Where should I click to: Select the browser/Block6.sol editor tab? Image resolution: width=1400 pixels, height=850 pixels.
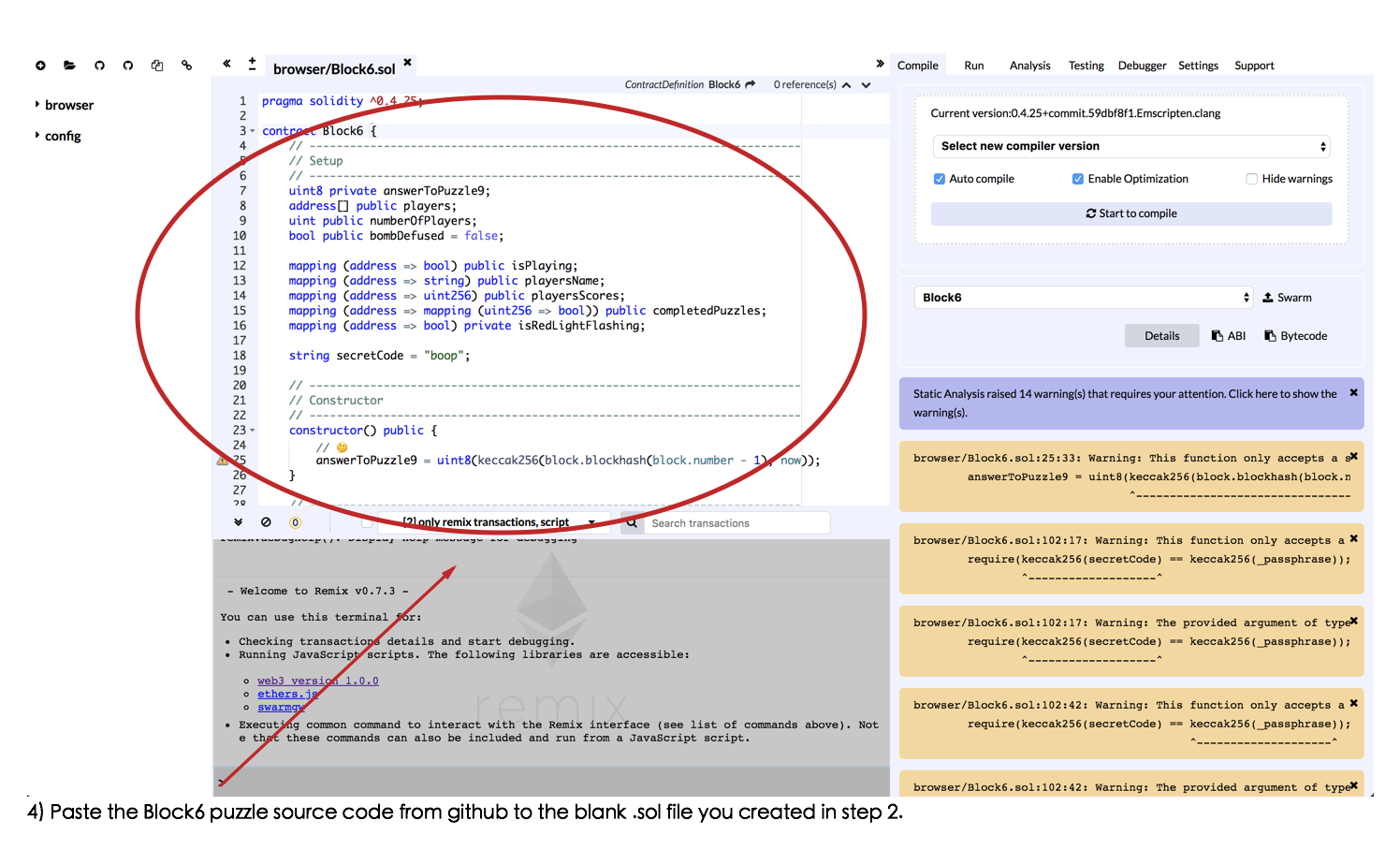[334, 68]
